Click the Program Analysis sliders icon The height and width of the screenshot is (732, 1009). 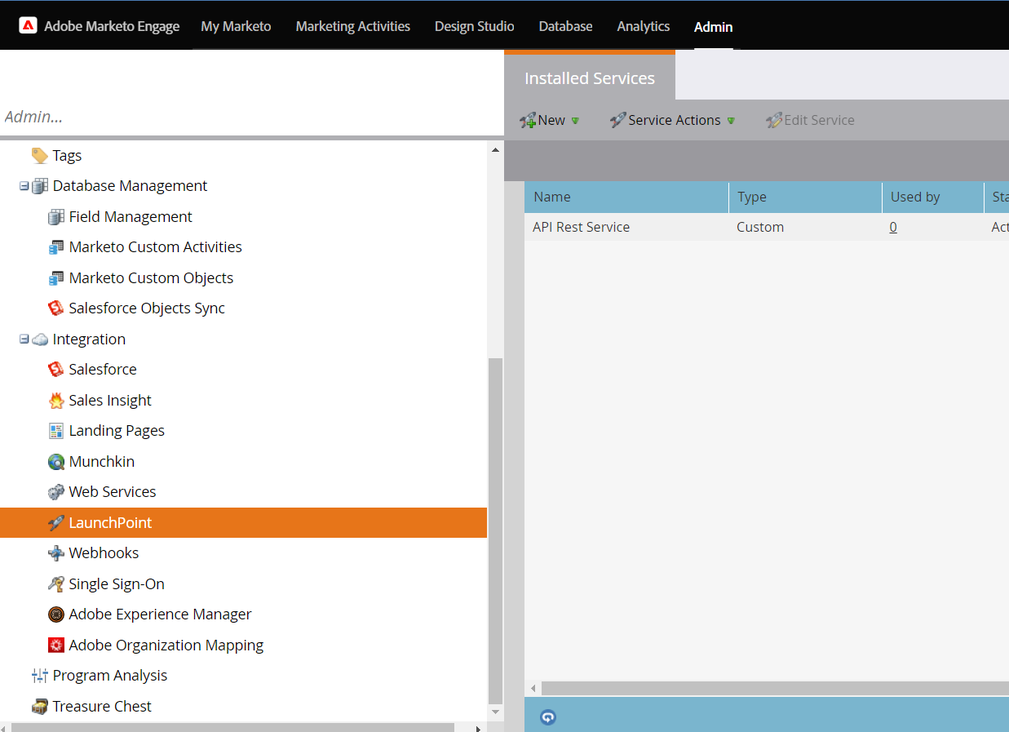coord(39,675)
